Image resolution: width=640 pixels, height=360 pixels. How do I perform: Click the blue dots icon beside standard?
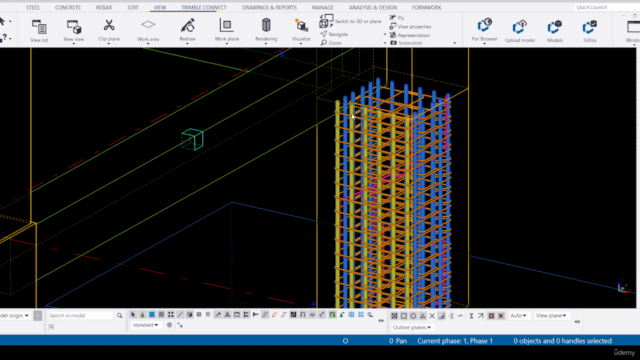pyautogui.click(x=180, y=325)
